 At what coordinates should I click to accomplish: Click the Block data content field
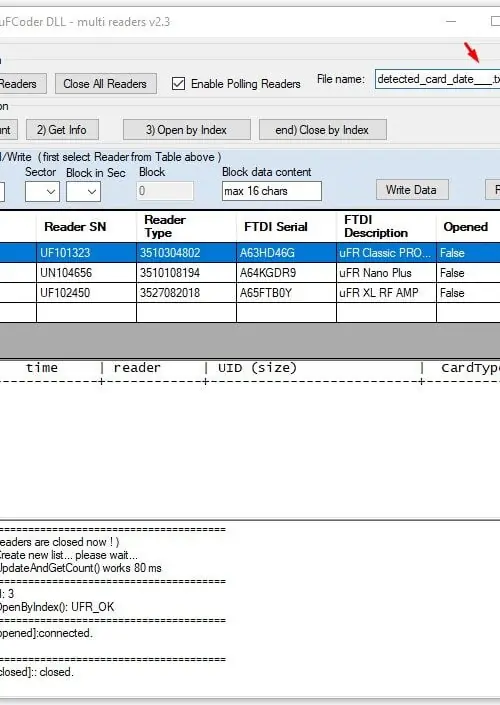(x=272, y=191)
